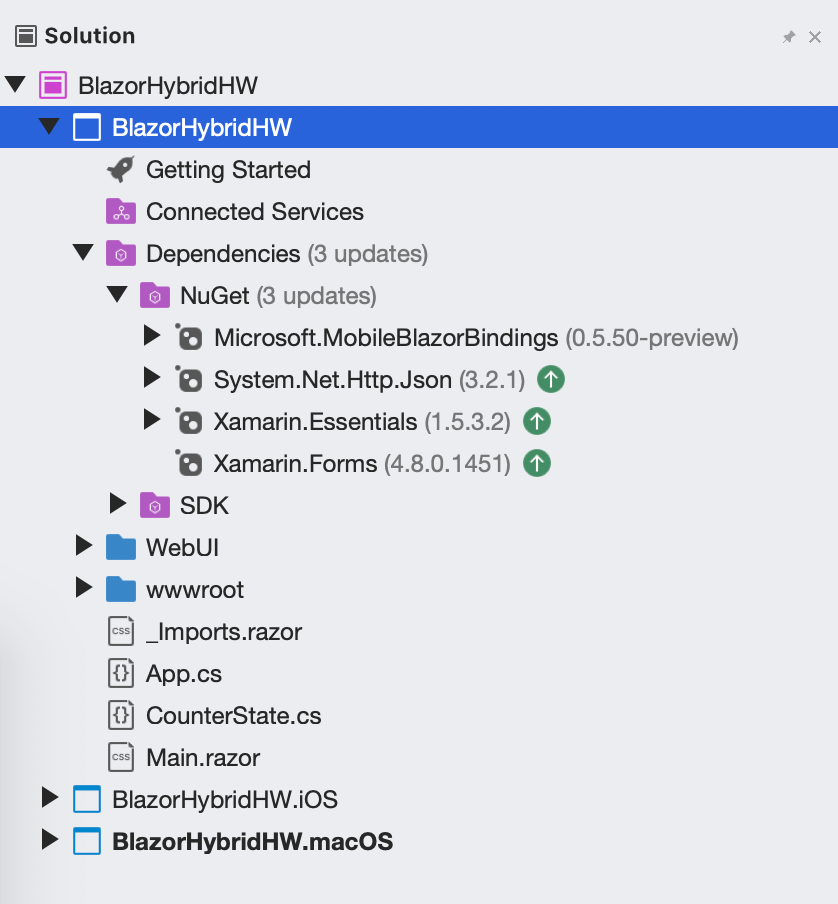
Task: Expand the wwwroot folder
Action: tap(84, 587)
